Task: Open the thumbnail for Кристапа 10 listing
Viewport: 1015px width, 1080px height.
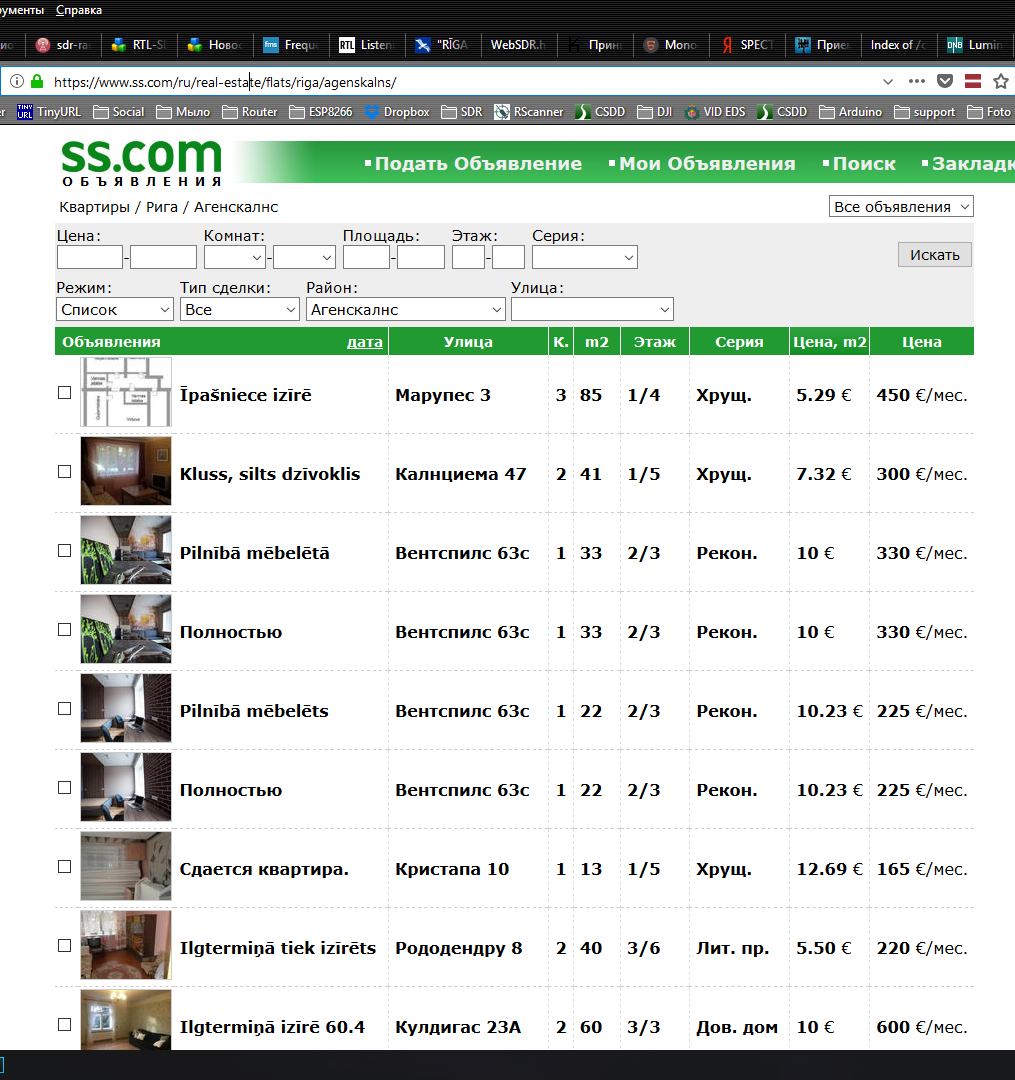Action: click(x=126, y=866)
